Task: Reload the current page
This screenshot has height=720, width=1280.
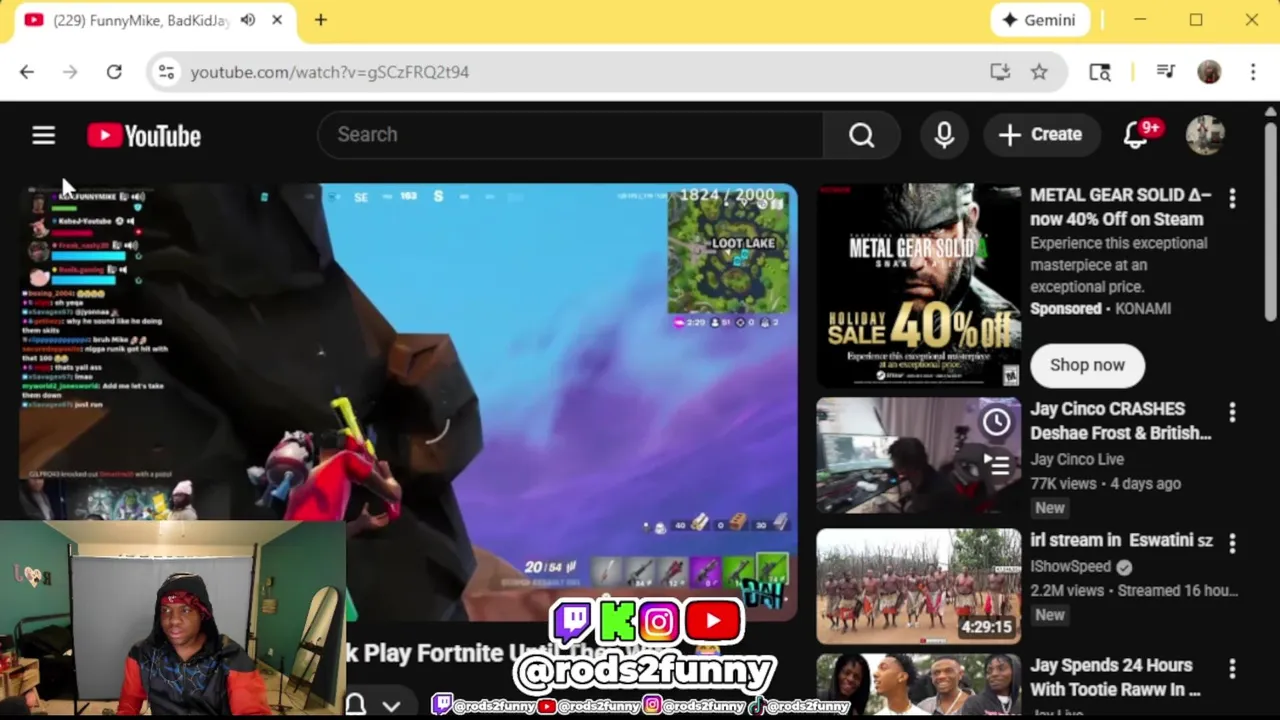Action: (114, 72)
